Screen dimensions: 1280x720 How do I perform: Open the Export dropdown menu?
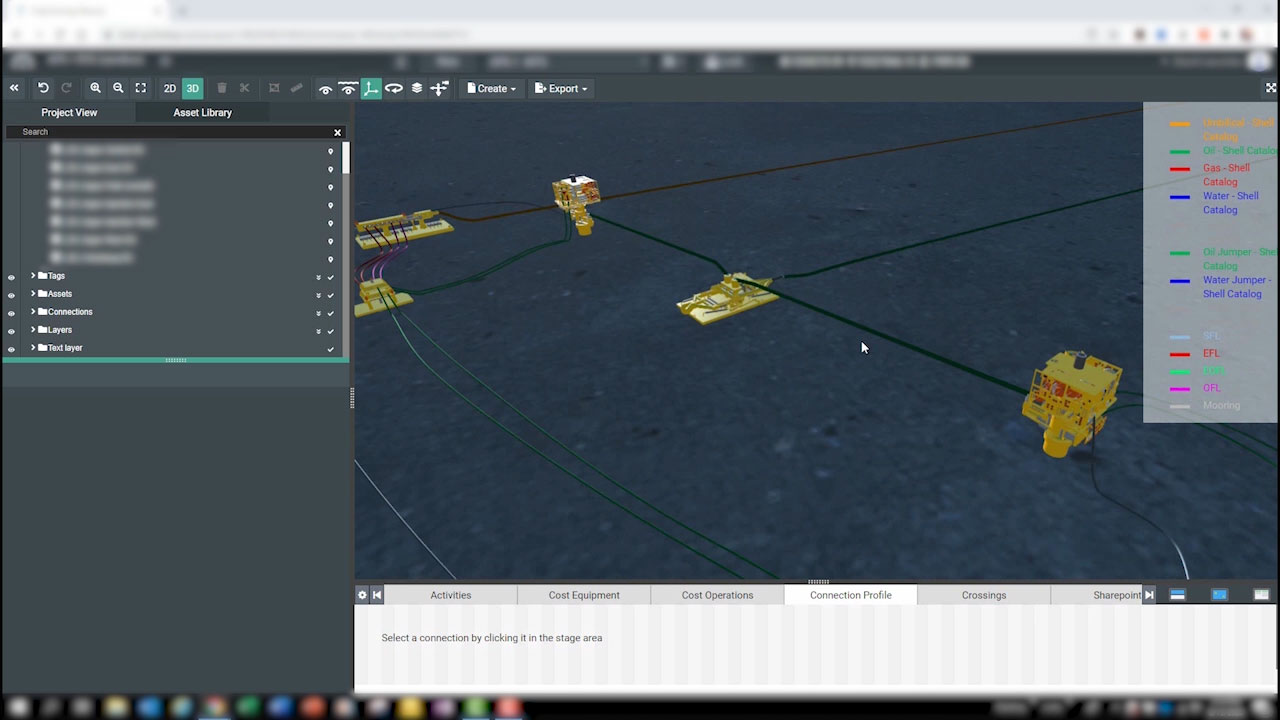pyautogui.click(x=561, y=88)
